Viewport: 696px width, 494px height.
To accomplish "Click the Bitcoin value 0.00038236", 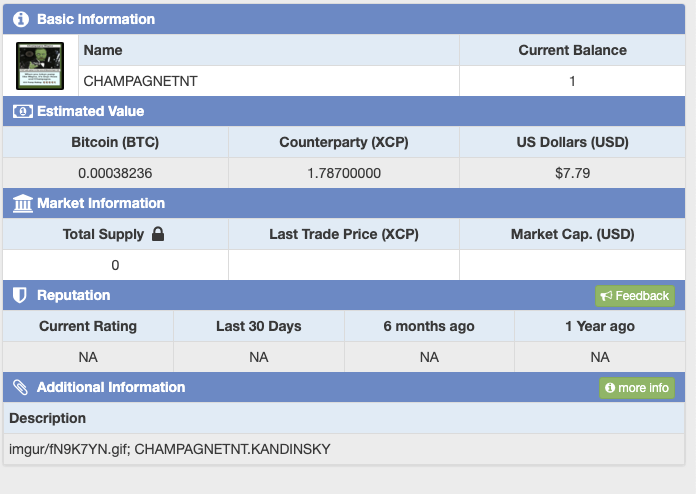I will (115, 173).
